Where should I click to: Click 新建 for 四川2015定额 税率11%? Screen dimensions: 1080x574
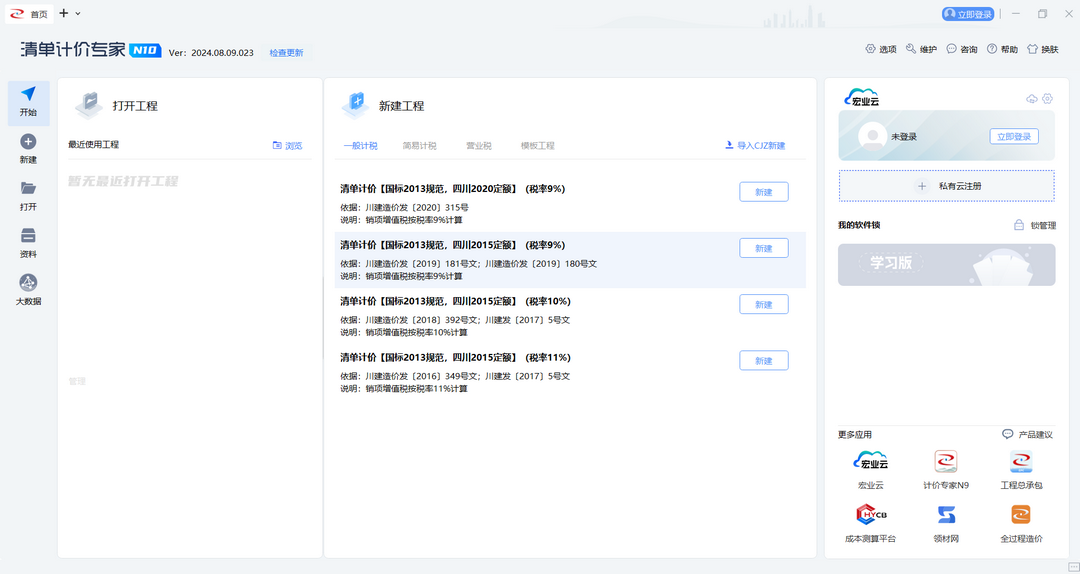tap(764, 360)
